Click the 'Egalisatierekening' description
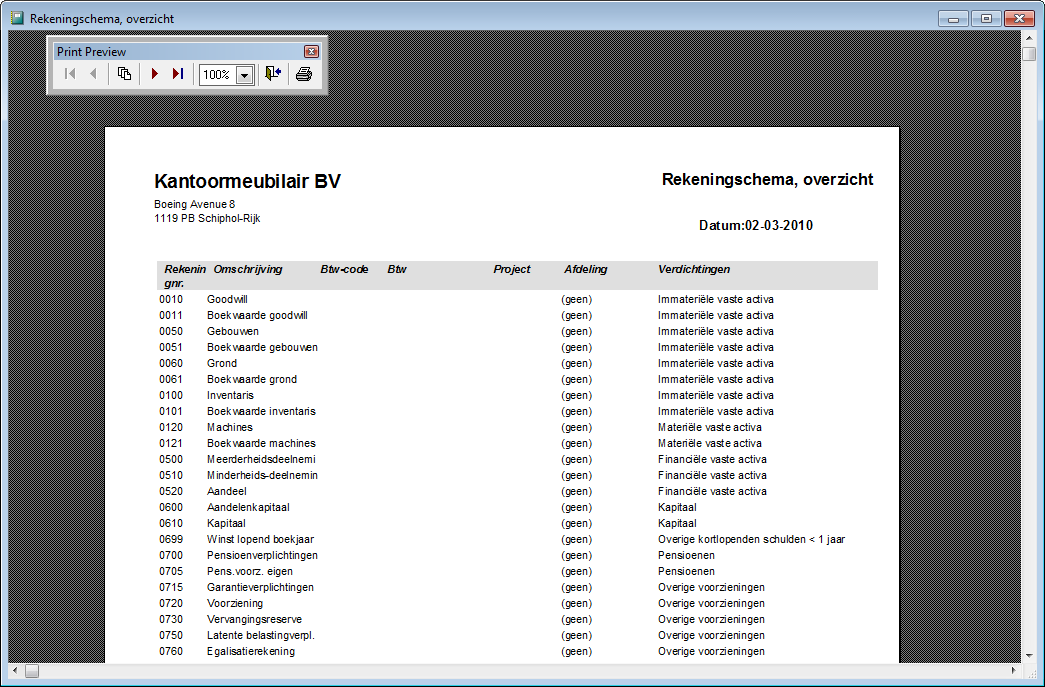The width and height of the screenshot is (1045, 687). tap(251, 651)
